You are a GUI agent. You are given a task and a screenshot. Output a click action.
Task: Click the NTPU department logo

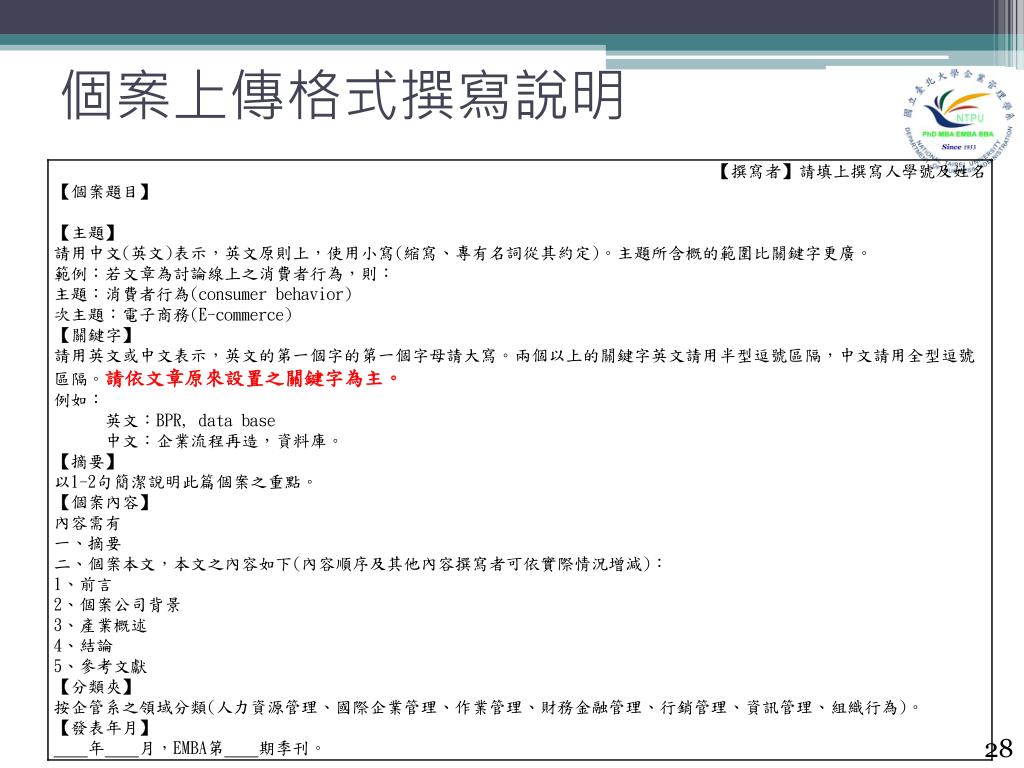959,118
